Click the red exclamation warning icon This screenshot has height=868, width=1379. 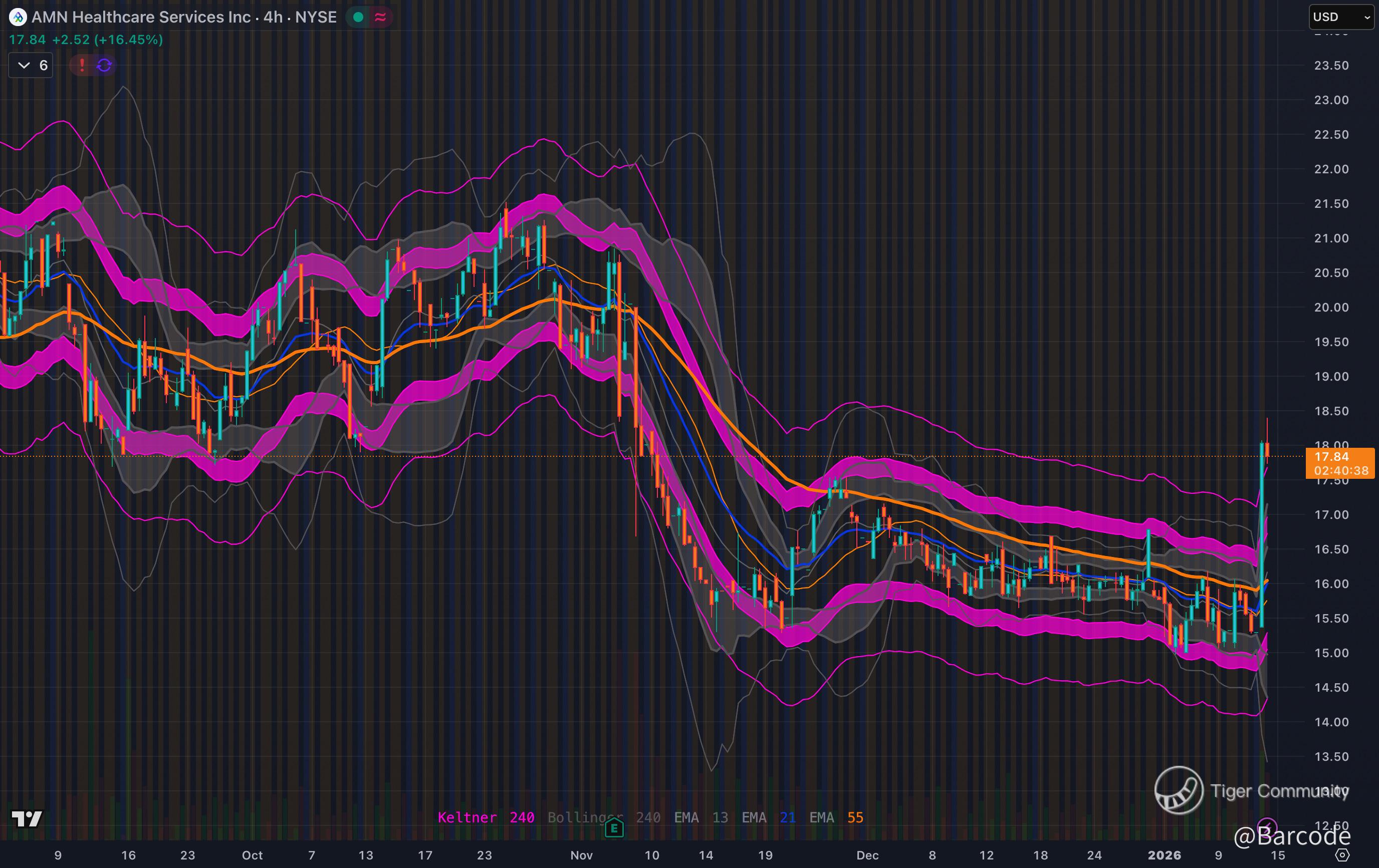point(82,65)
